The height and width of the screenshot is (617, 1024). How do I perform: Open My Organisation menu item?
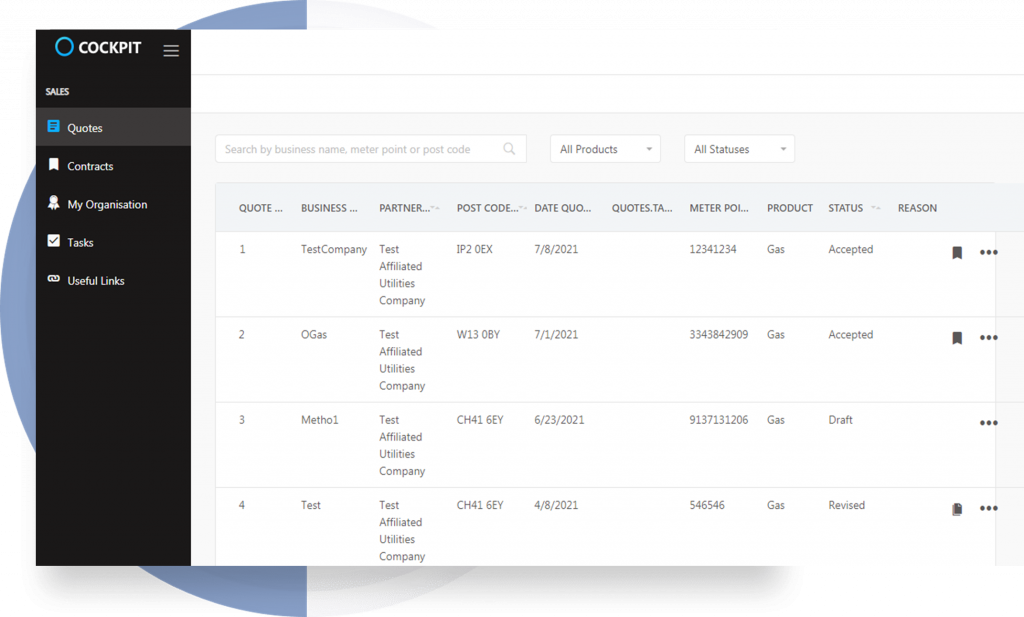(x=114, y=204)
